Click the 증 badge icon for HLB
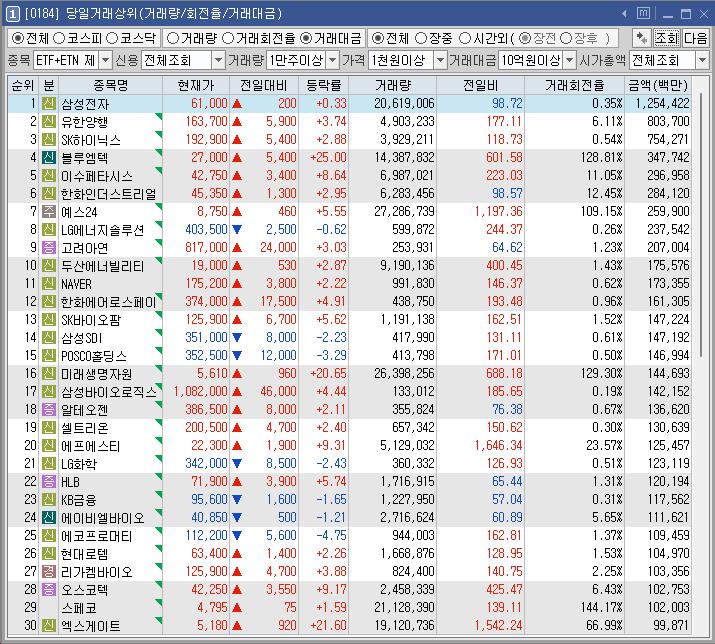The image size is (715, 644). [49, 482]
